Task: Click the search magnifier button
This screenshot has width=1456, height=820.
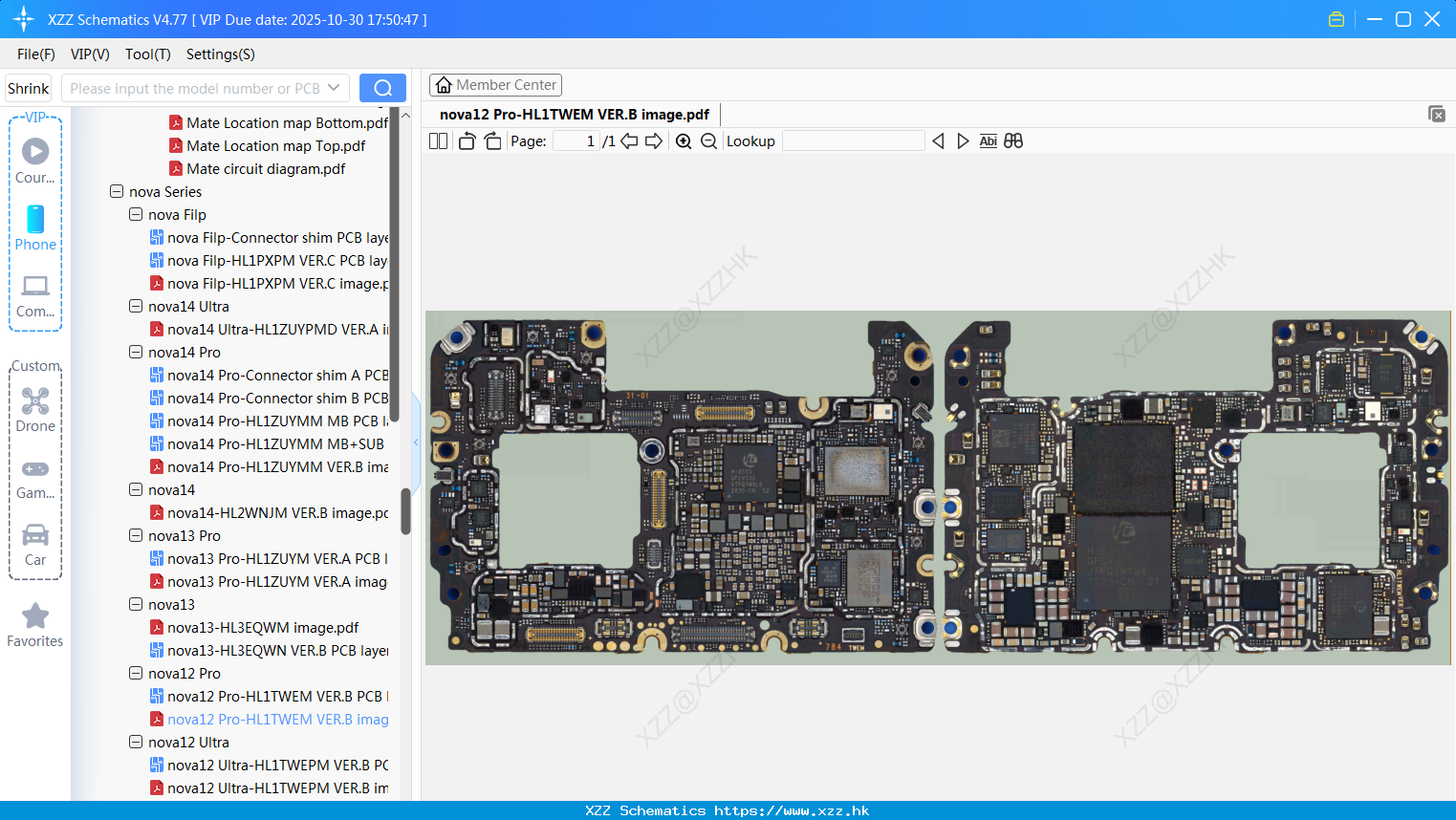Action: [382, 88]
